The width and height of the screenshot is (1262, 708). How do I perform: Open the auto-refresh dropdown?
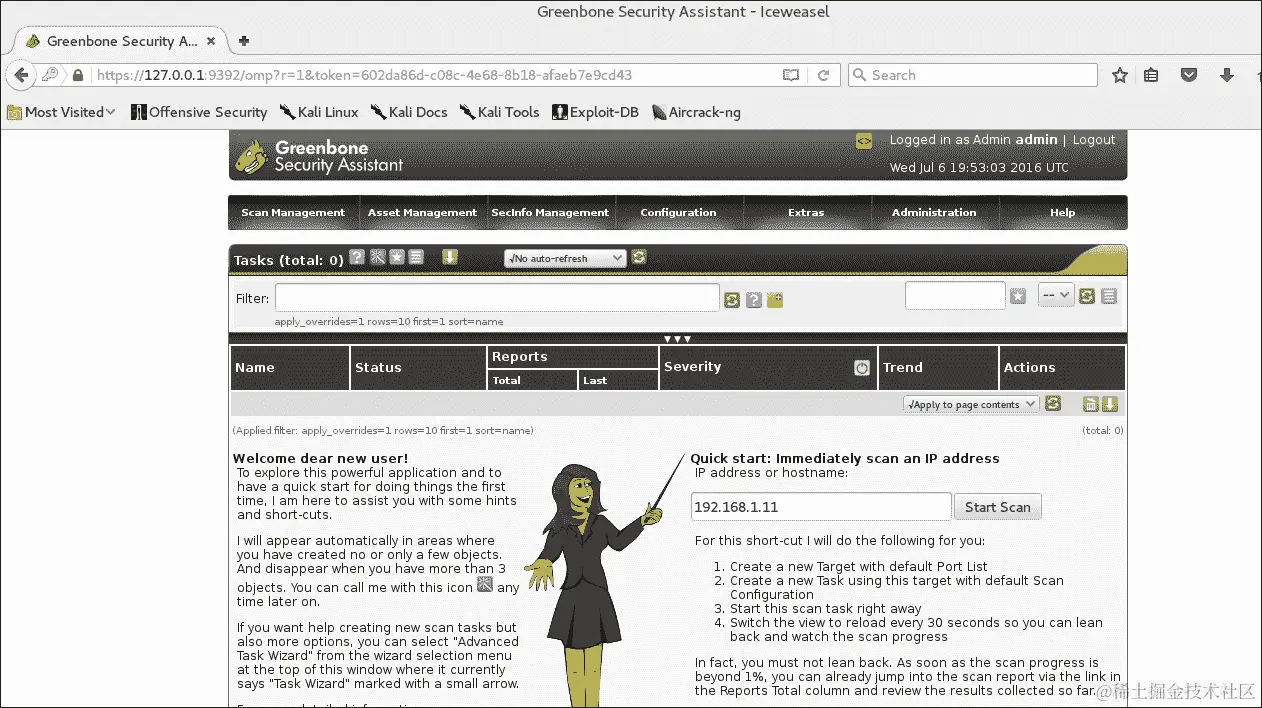pyautogui.click(x=565, y=258)
